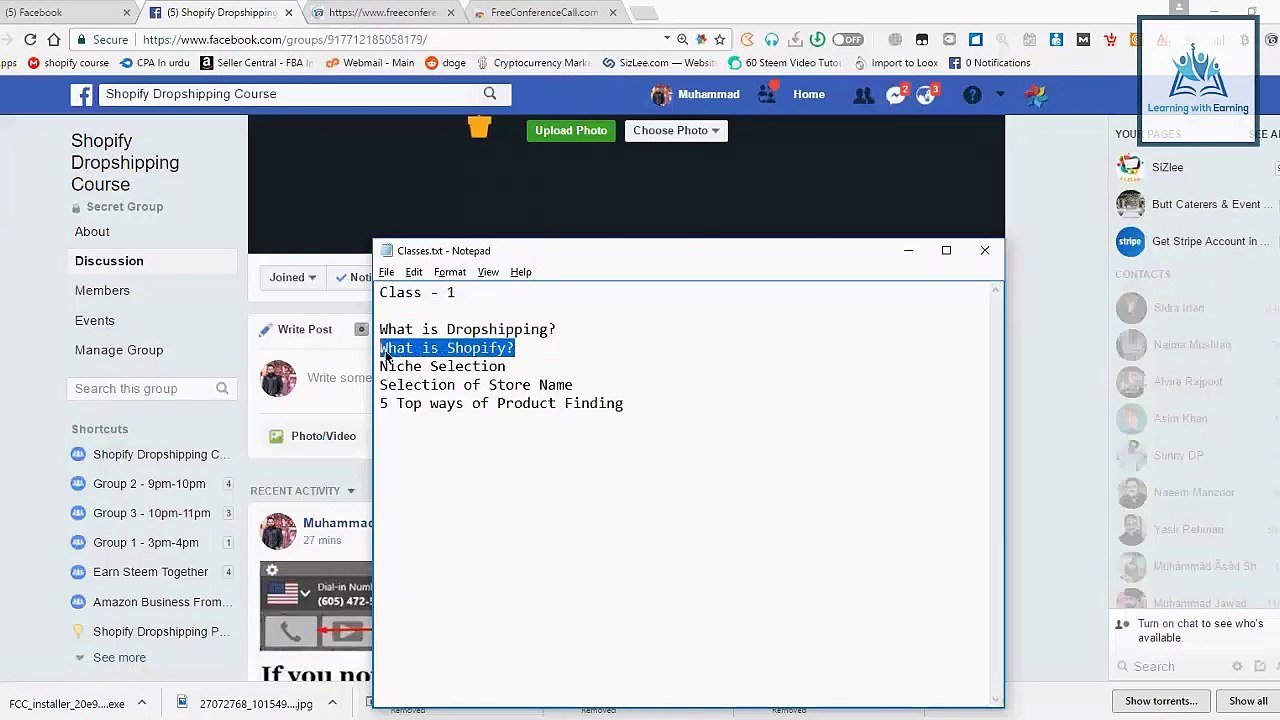Open Events section of the group
This screenshot has width=1280, height=720.
pos(95,320)
